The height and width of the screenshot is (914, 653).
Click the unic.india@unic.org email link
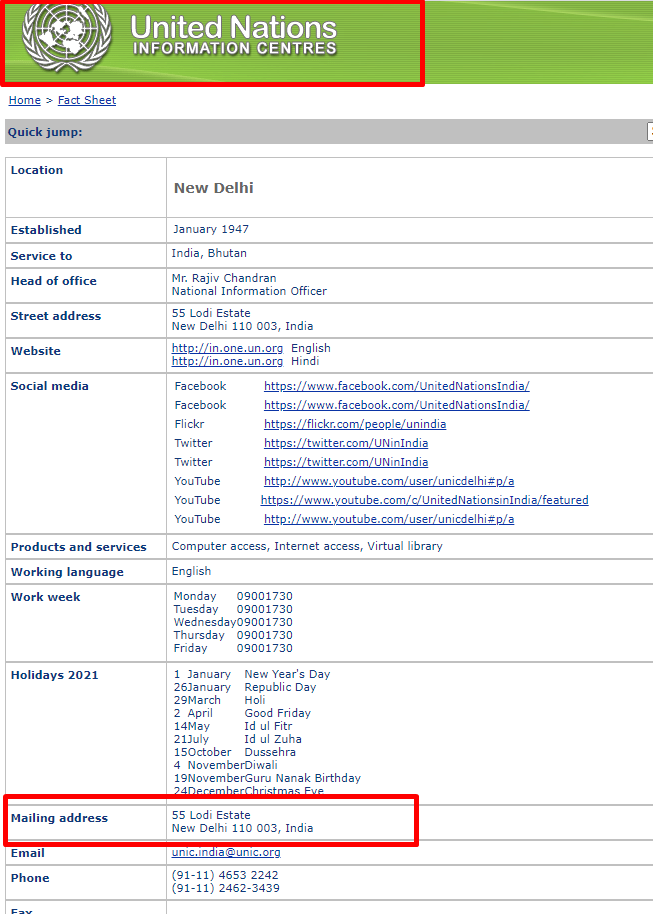[226, 852]
